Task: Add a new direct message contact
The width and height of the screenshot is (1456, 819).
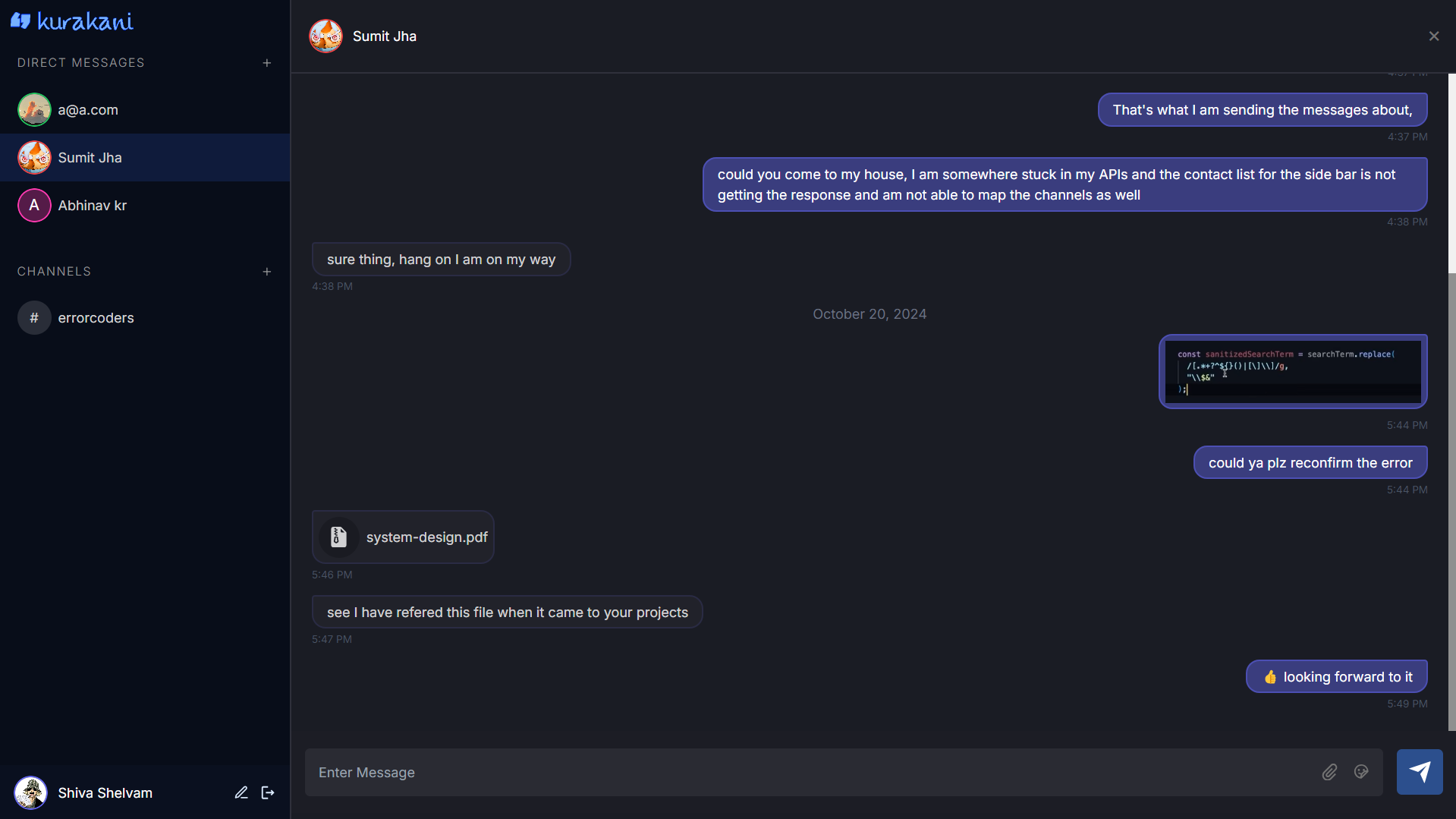Action: pos(267,63)
